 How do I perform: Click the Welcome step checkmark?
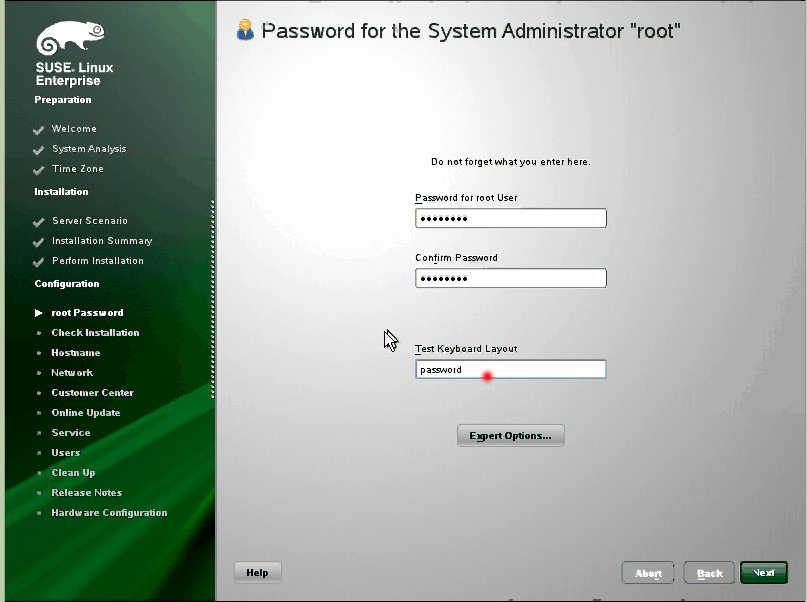38,130
